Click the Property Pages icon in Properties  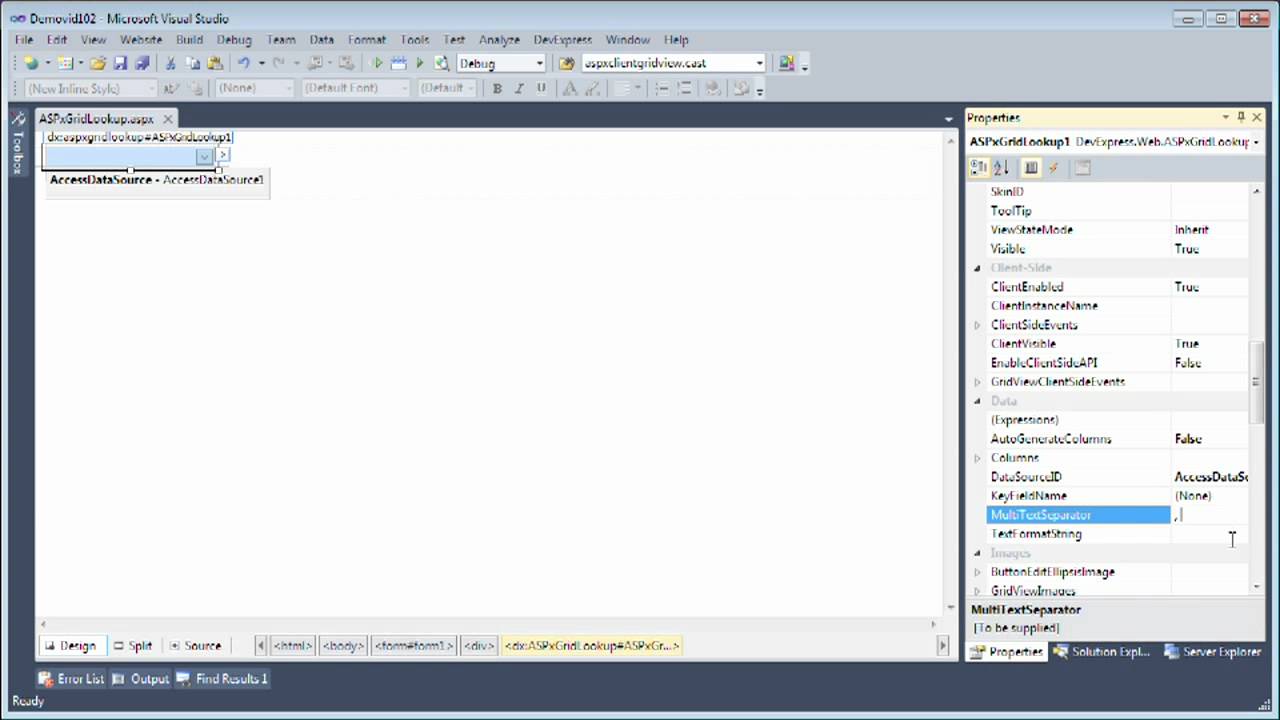(x=1082, y=168)
